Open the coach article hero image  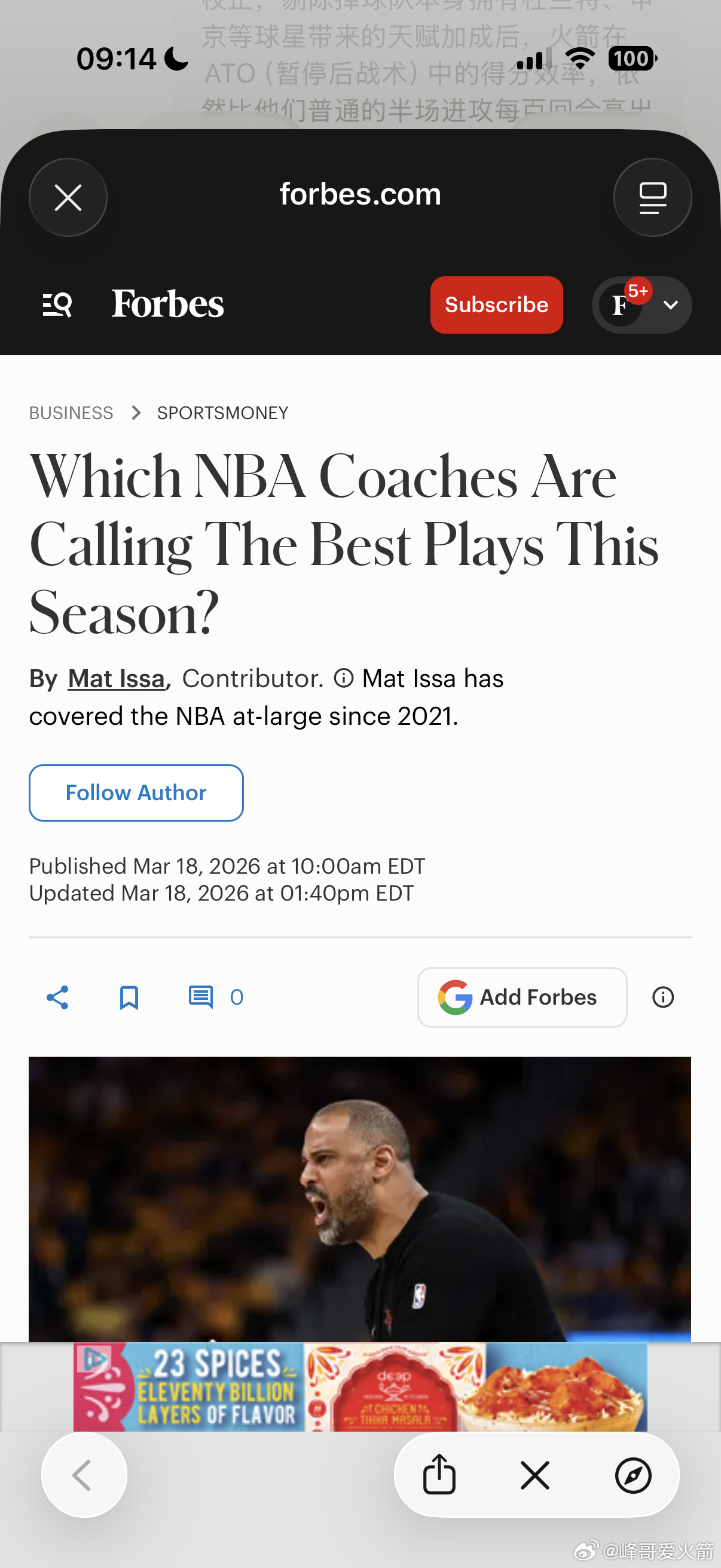pyautogui.click(x=359, y=1199)
